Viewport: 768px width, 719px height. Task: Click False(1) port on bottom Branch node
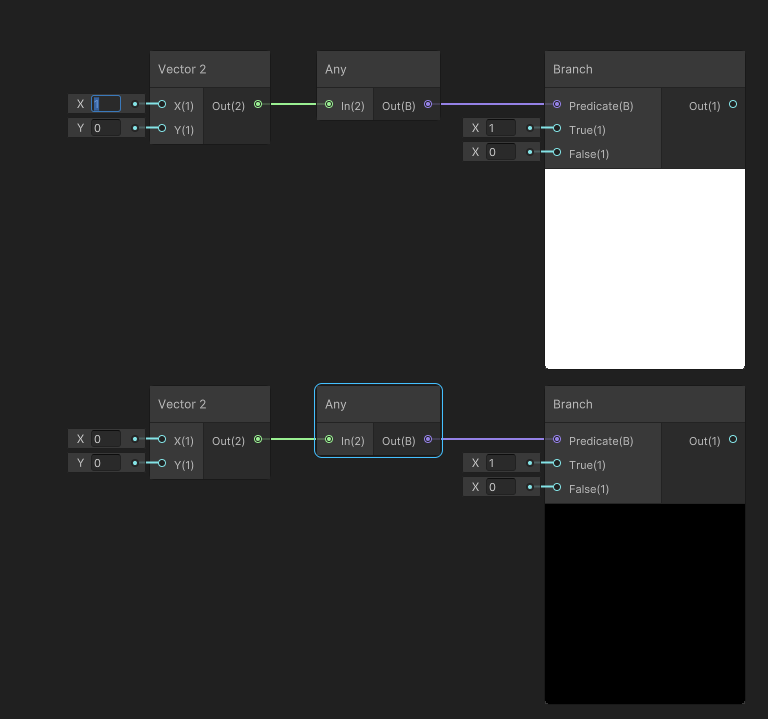557,487
